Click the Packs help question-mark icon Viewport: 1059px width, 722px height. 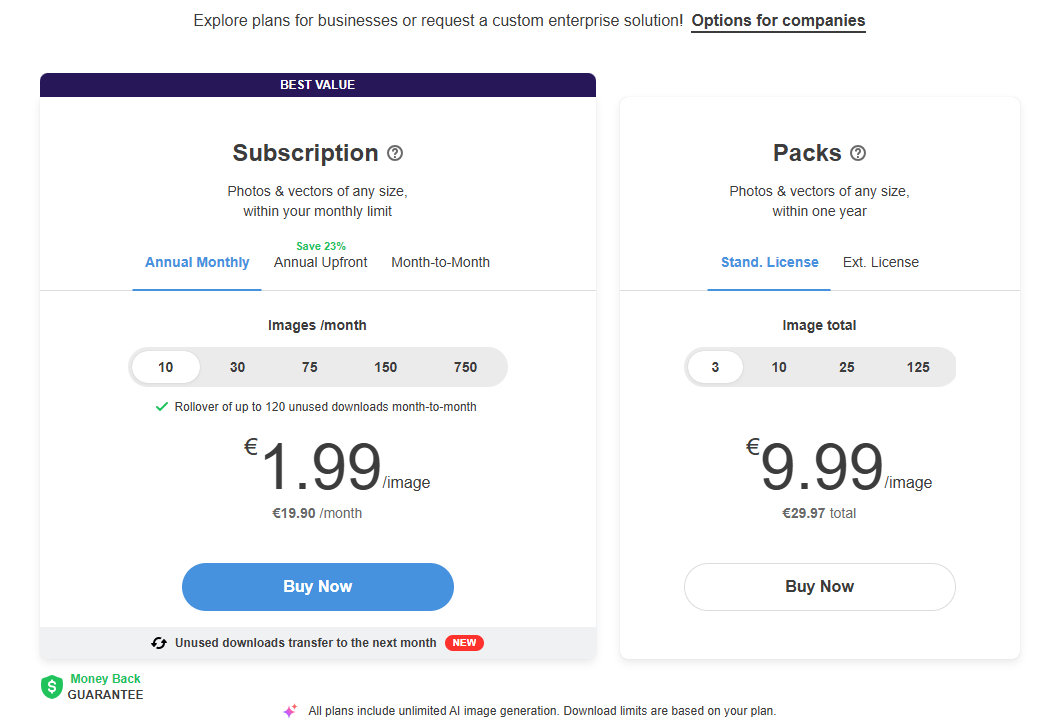[858, 153]
